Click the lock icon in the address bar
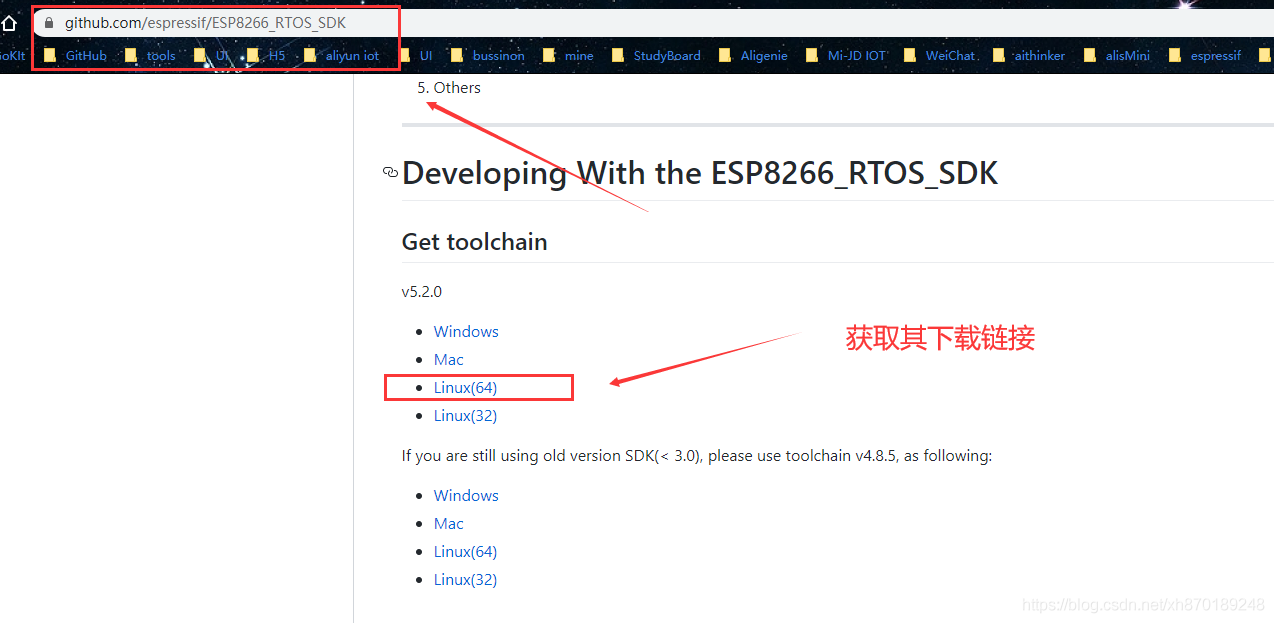The image size is (1274, 623). (x=48, y=23)
